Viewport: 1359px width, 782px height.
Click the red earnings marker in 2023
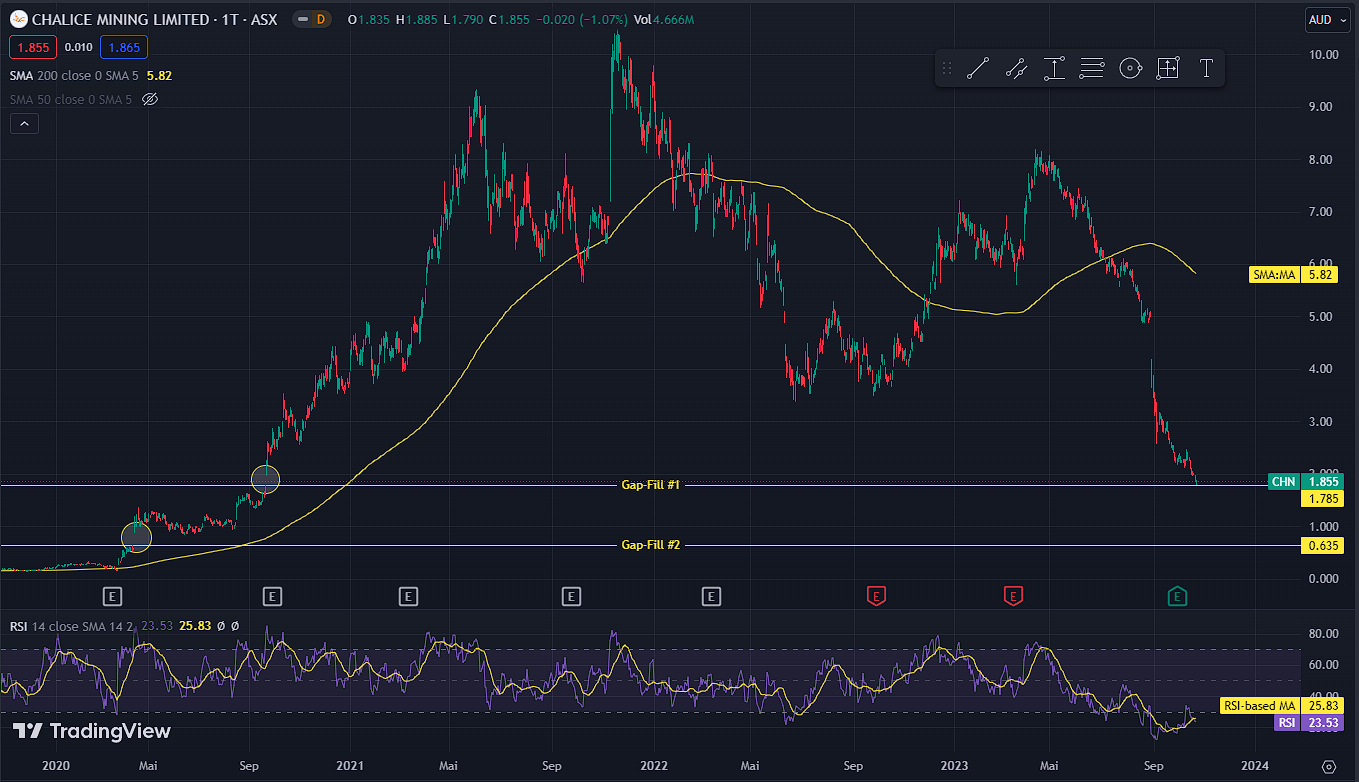pyautogui.click(x=1013, y=597)
